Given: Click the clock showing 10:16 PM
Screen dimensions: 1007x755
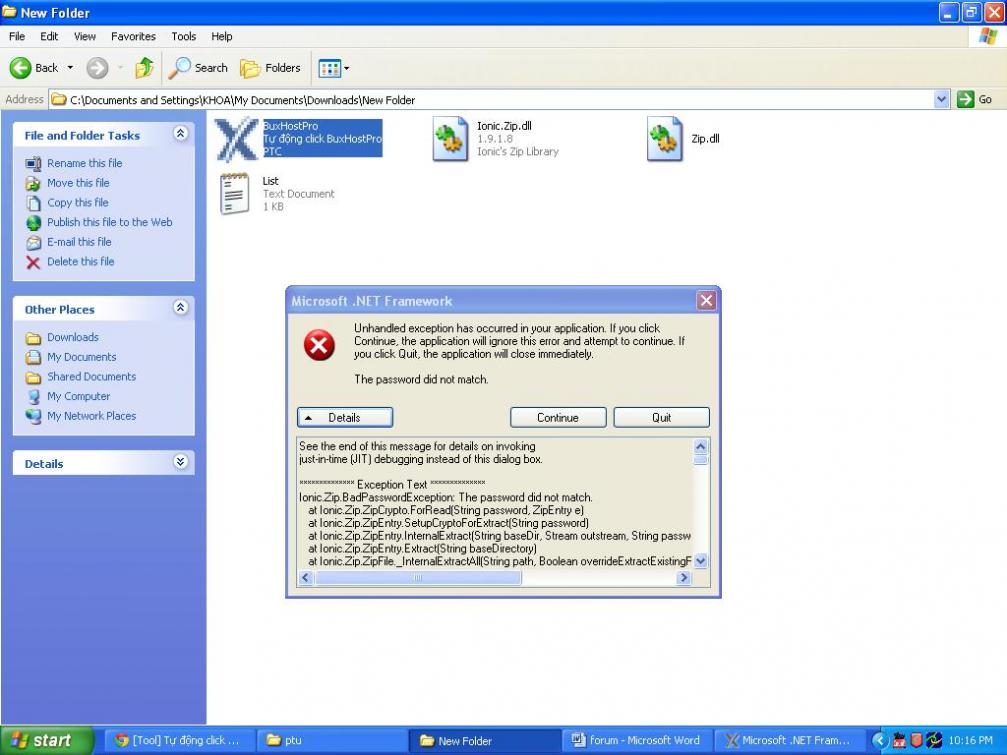Looking at the screenshot, I should (x=970, y=741).
